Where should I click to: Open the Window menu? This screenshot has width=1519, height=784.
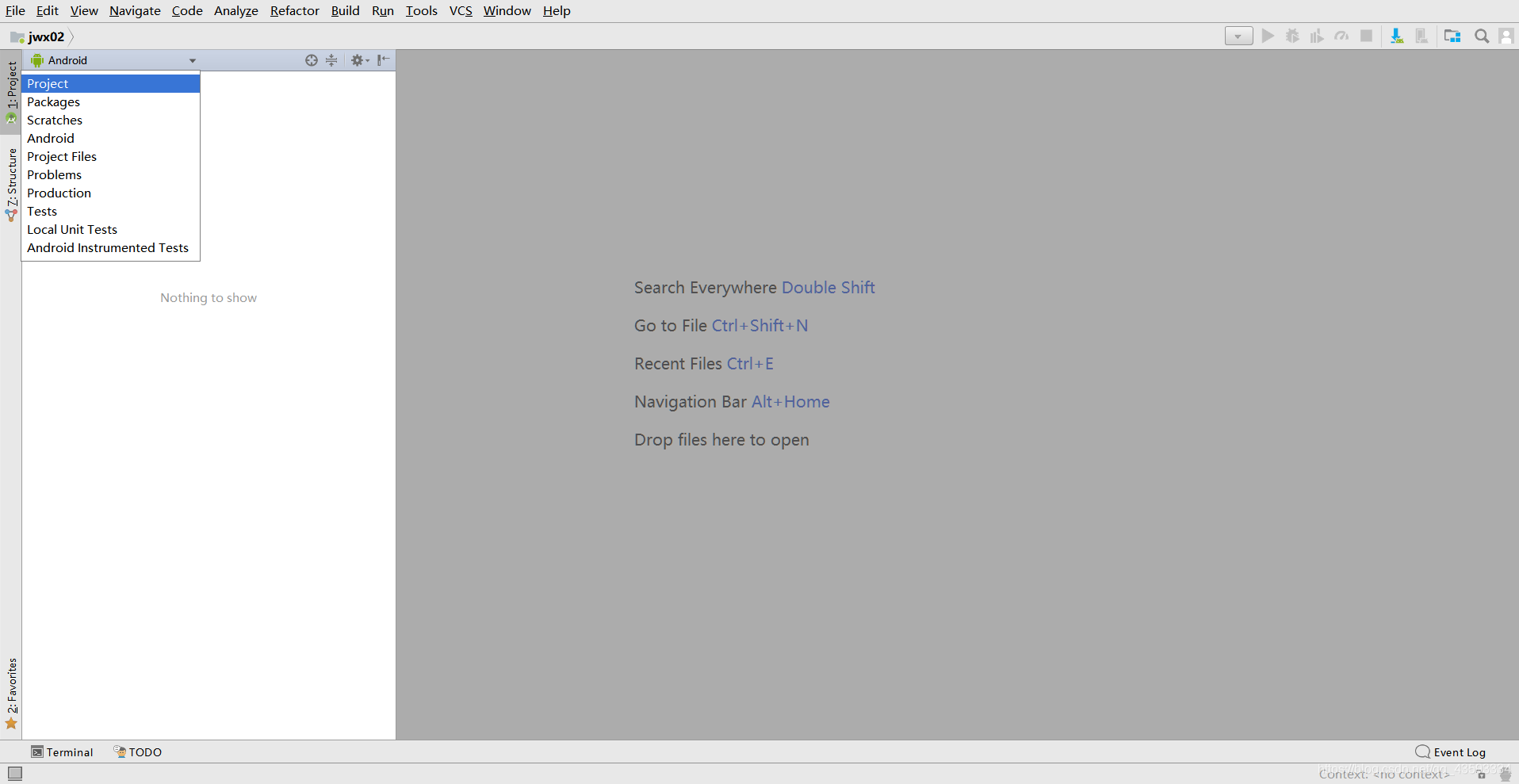coord(507,10)
